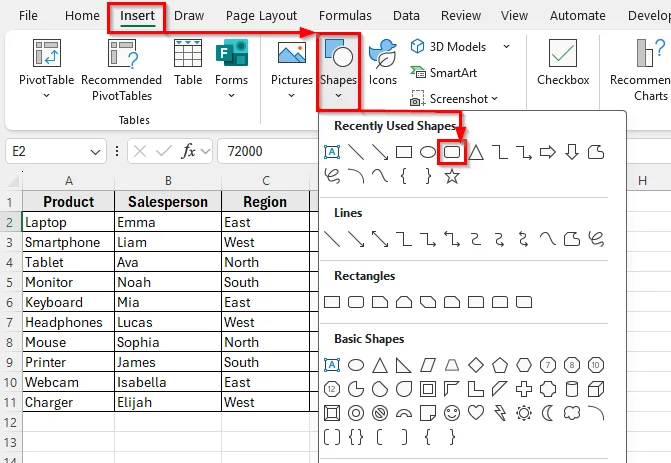Click the cell containing "Isabella"
The width and height of the screenshot is (671, 463).
(168, 382)
